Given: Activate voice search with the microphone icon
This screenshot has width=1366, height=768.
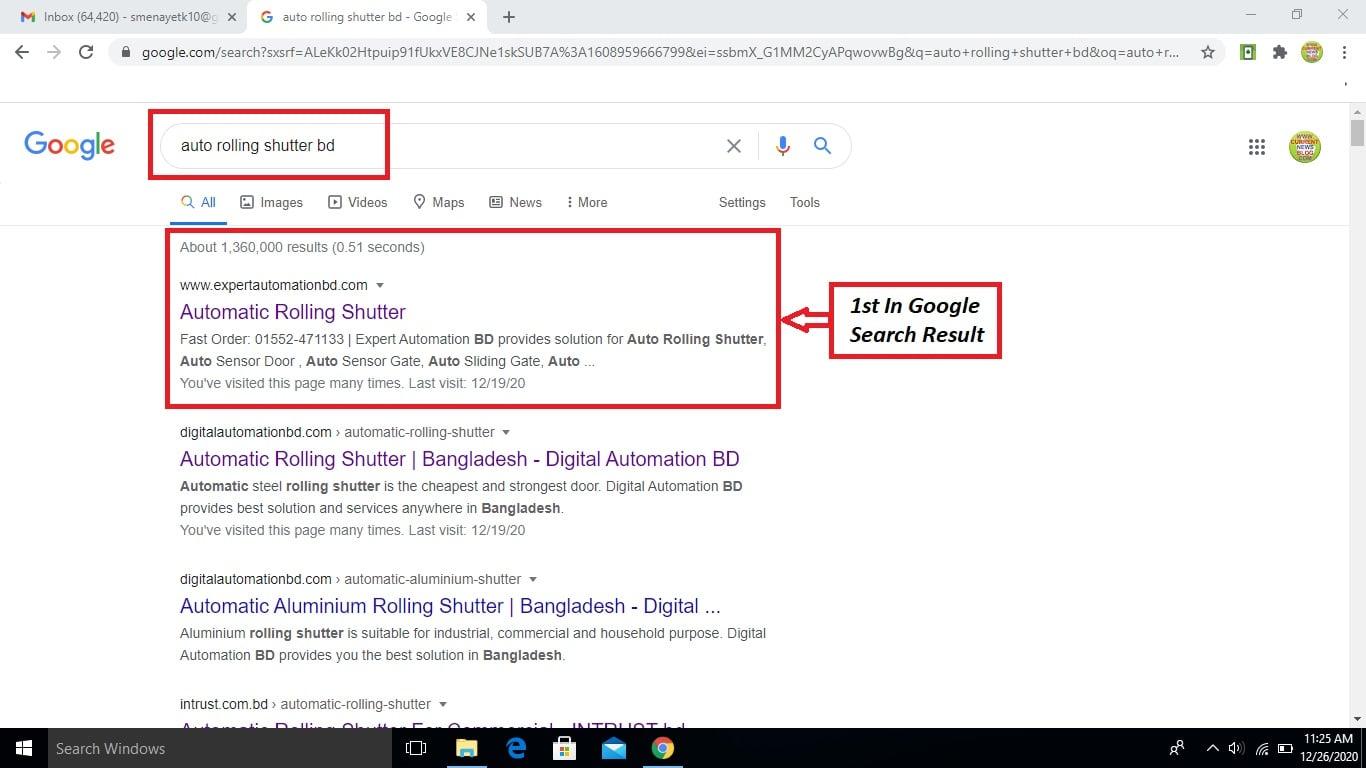Looking at the screenshot, I should 783,146.
